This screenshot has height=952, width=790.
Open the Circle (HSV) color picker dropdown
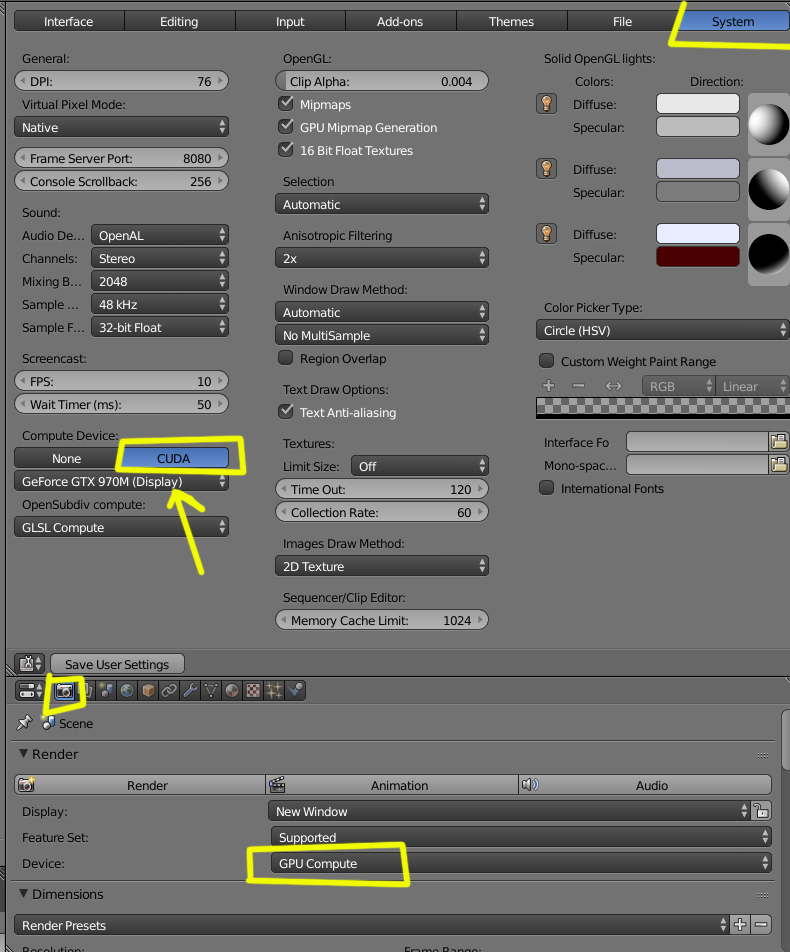tap(662, 330)
